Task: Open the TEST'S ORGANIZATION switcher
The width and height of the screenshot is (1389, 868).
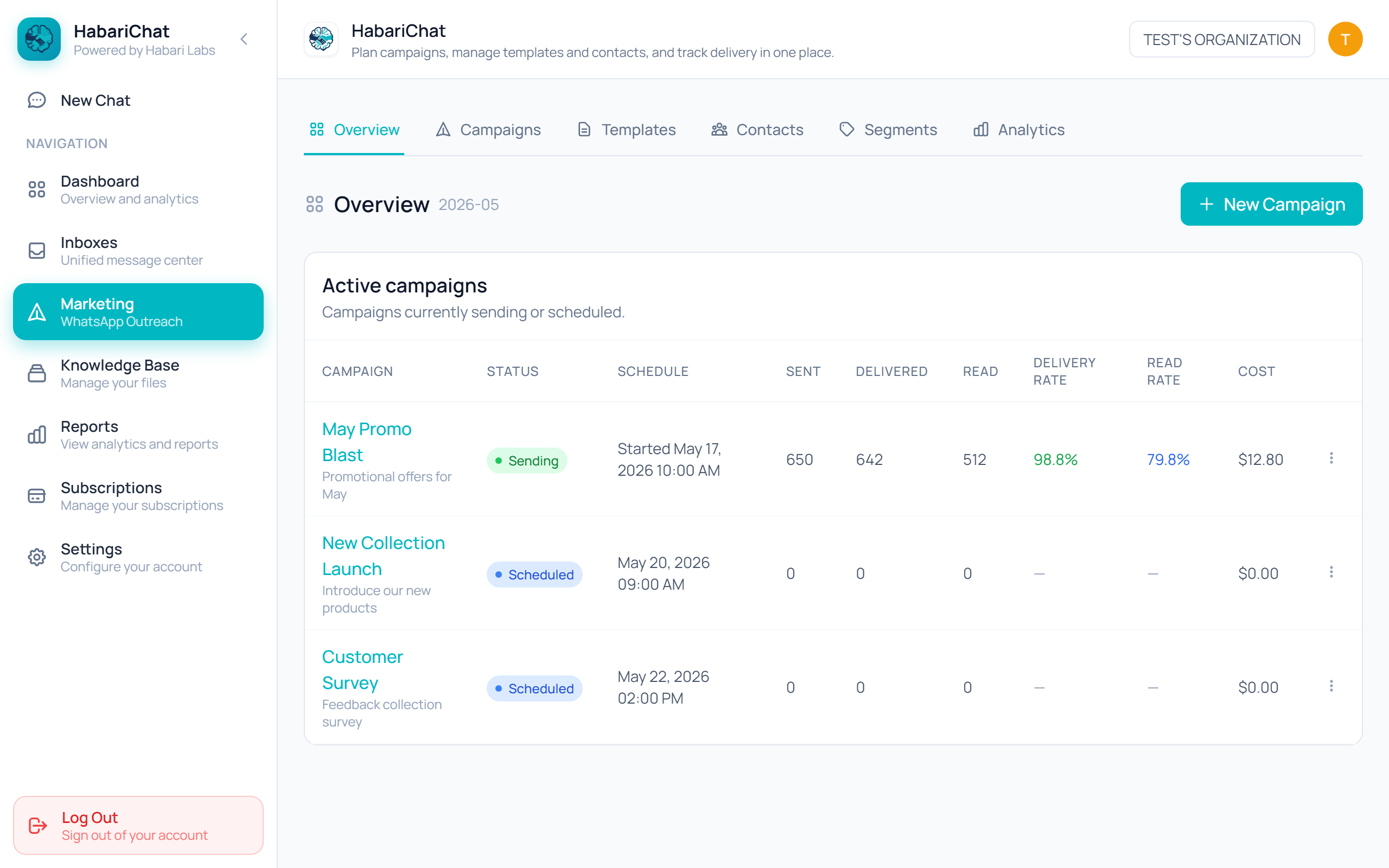Action: pos(1221,39)
